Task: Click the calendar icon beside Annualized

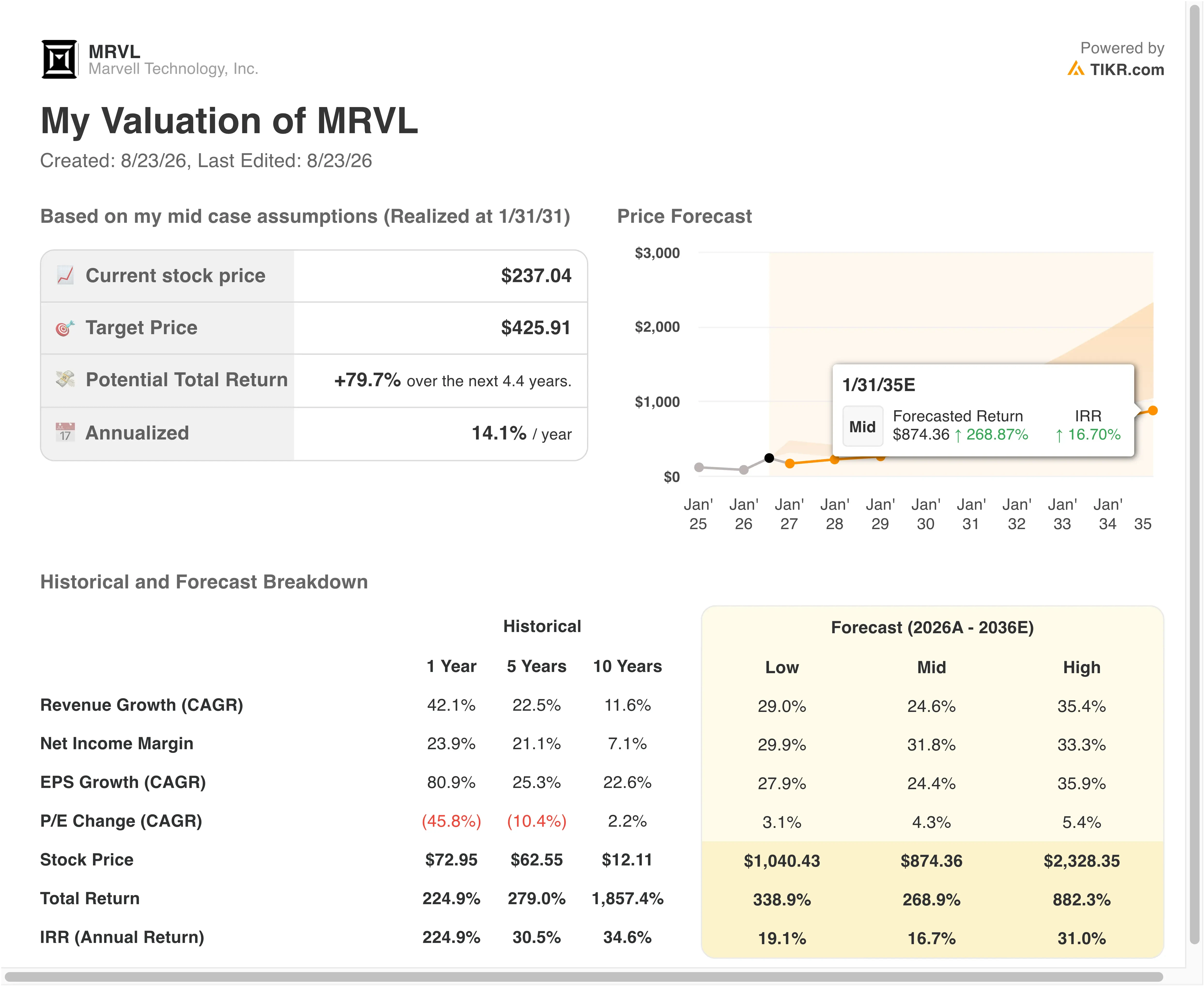Action: point(65,433)
